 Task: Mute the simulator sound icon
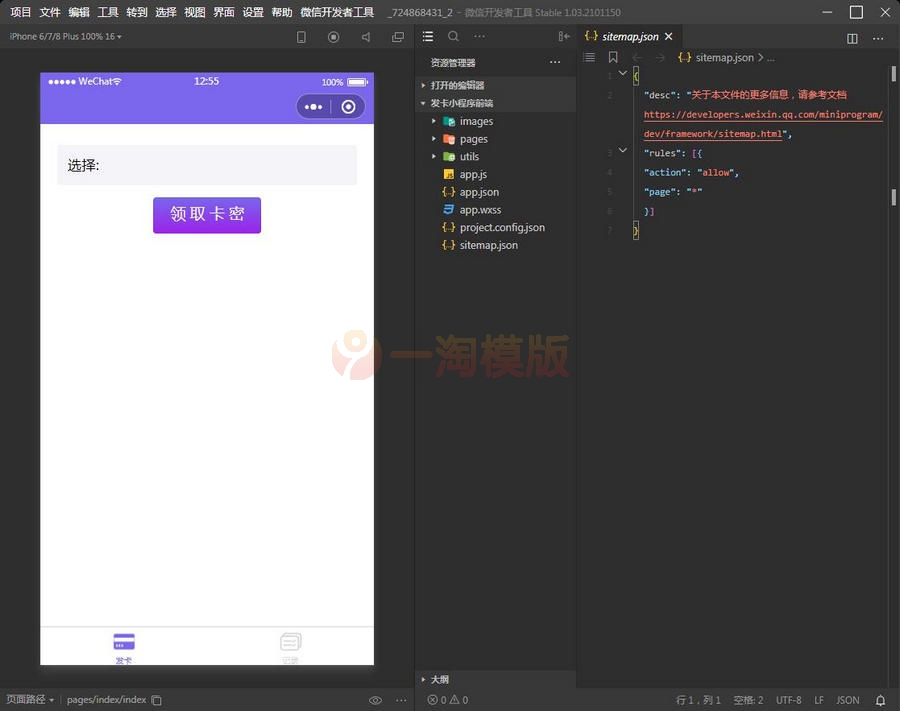coord(366,37)
